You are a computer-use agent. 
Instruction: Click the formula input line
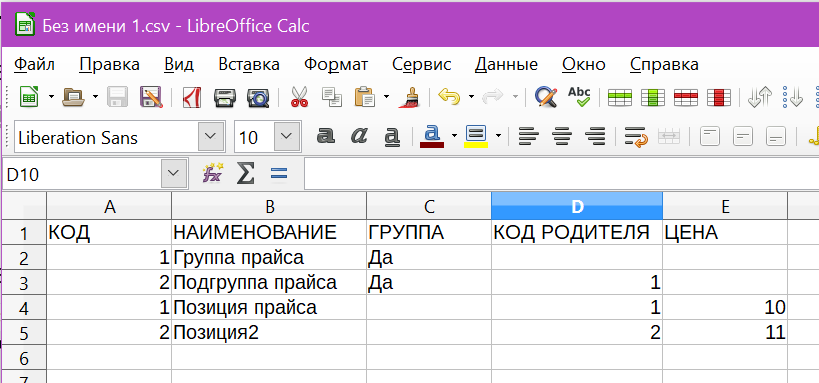561,173
